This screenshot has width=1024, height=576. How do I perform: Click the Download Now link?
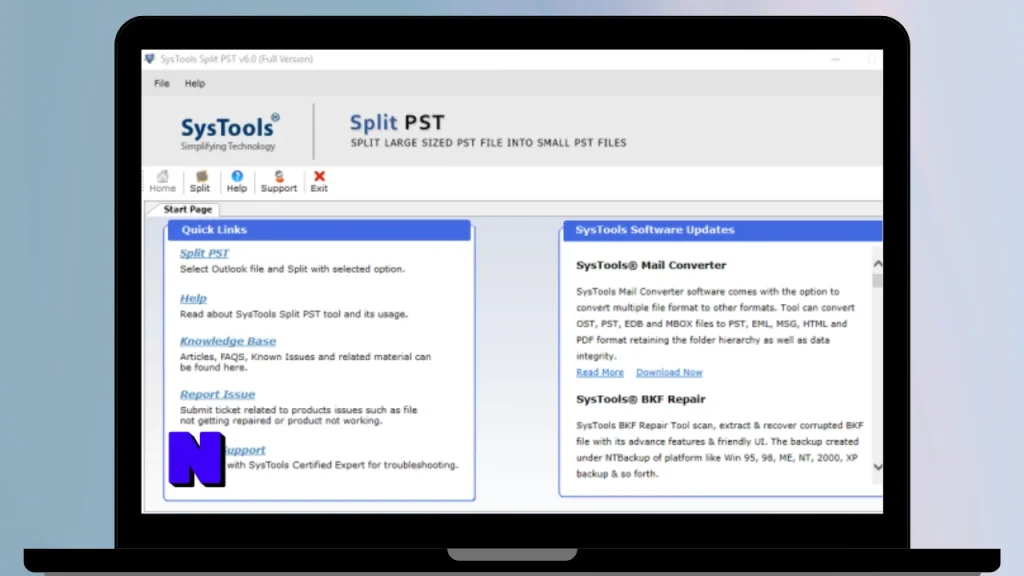(x=669, y=372)
